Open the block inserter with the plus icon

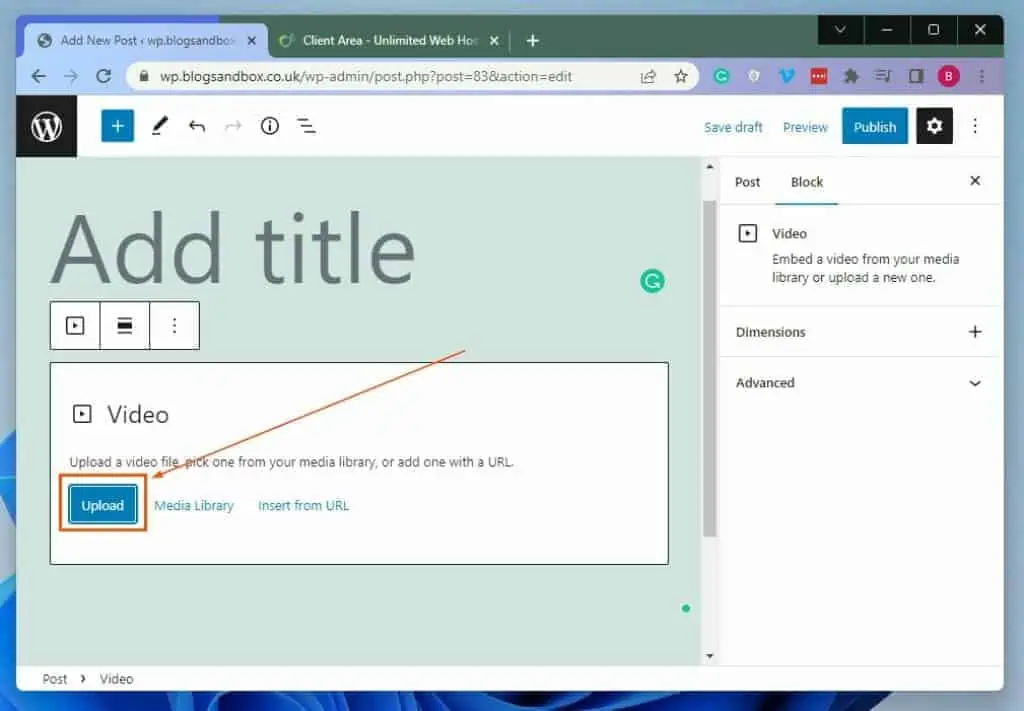click(117, 126)
